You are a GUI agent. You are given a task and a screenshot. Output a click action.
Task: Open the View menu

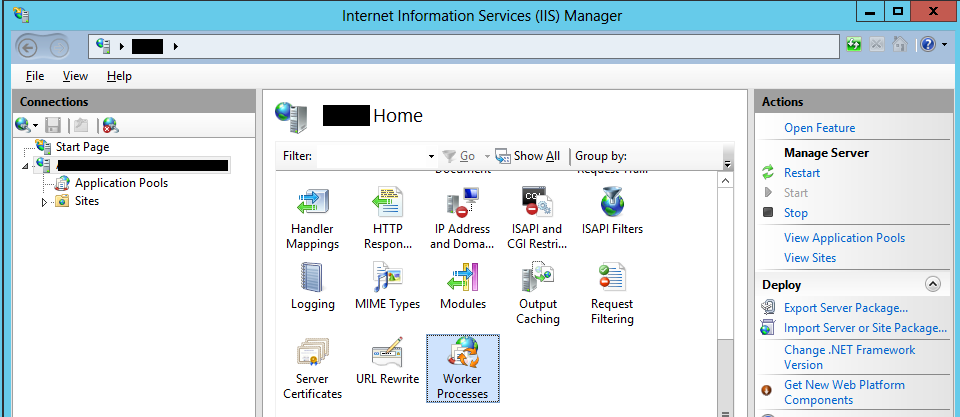[75, 76]
